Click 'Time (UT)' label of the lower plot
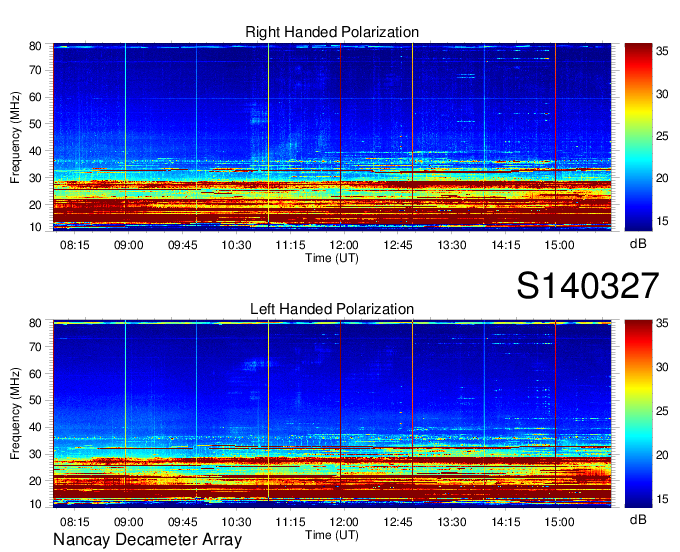680x552 pixels. pos(332,535)
